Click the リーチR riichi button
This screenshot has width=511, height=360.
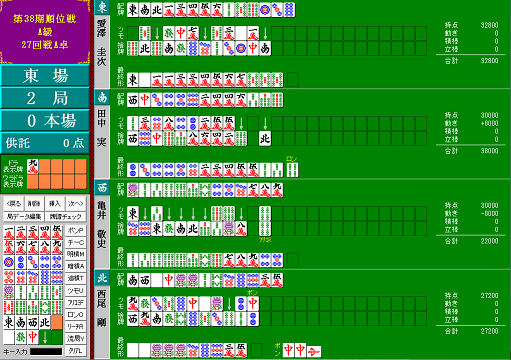coord(76,326)
